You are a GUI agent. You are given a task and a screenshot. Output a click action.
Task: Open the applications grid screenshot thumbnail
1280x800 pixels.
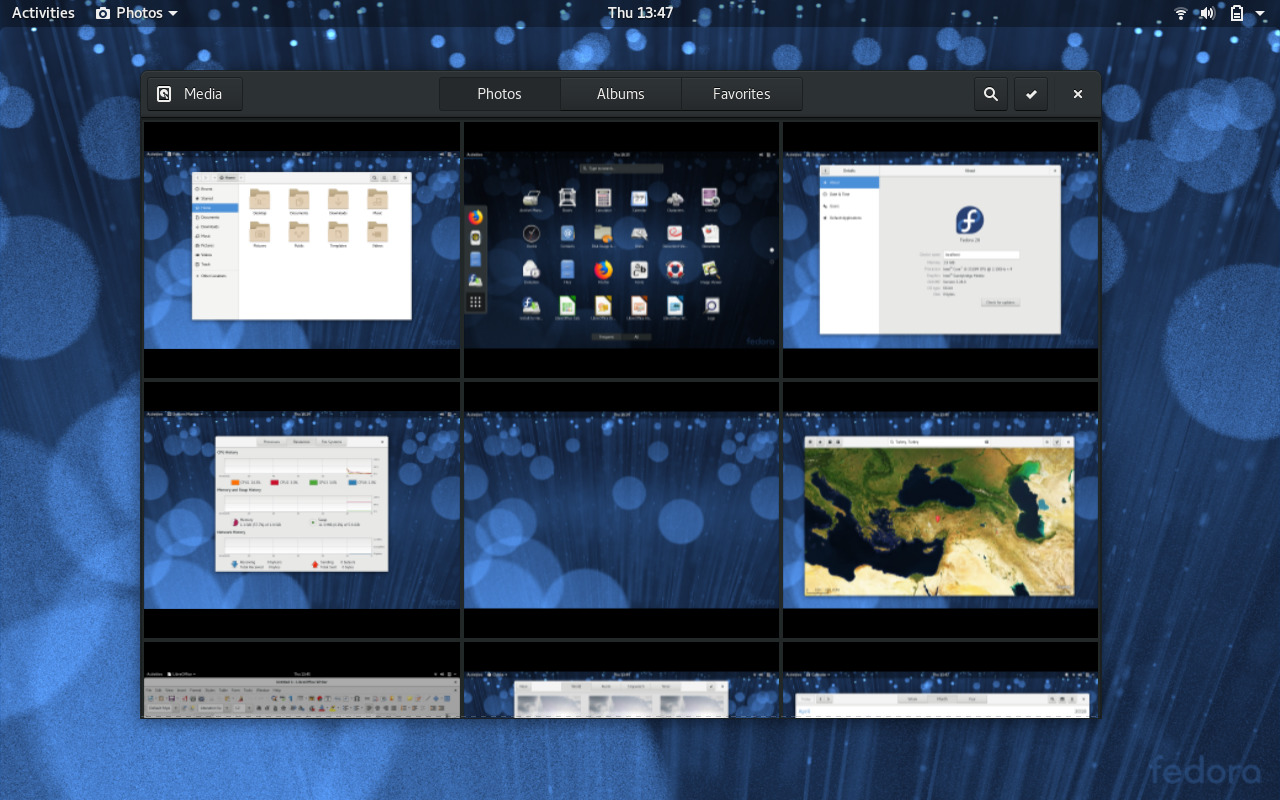click(621, 250)
